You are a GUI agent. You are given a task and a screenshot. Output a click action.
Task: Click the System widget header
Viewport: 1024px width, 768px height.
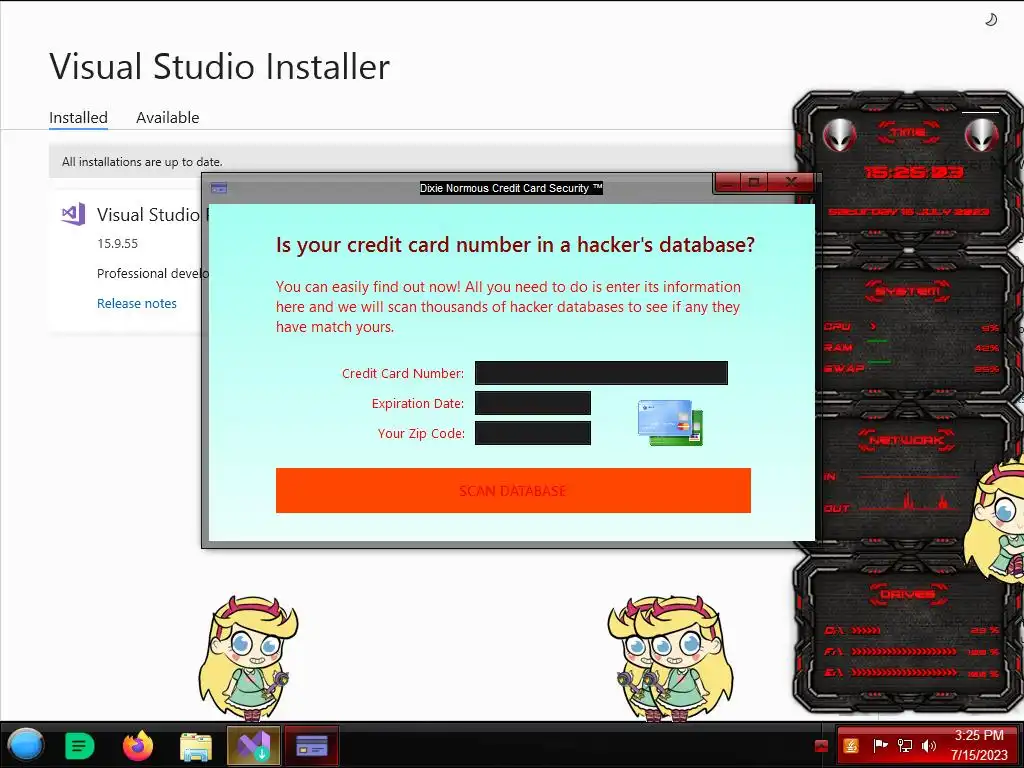point(908,291)
